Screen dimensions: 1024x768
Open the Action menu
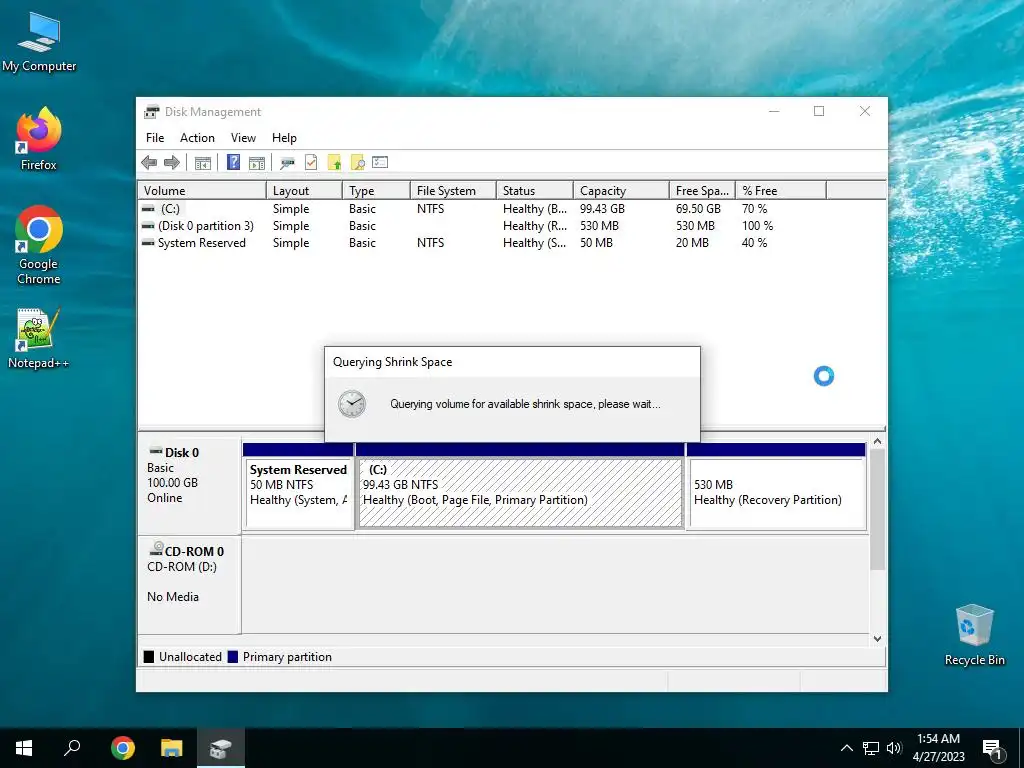coord(197,138)
